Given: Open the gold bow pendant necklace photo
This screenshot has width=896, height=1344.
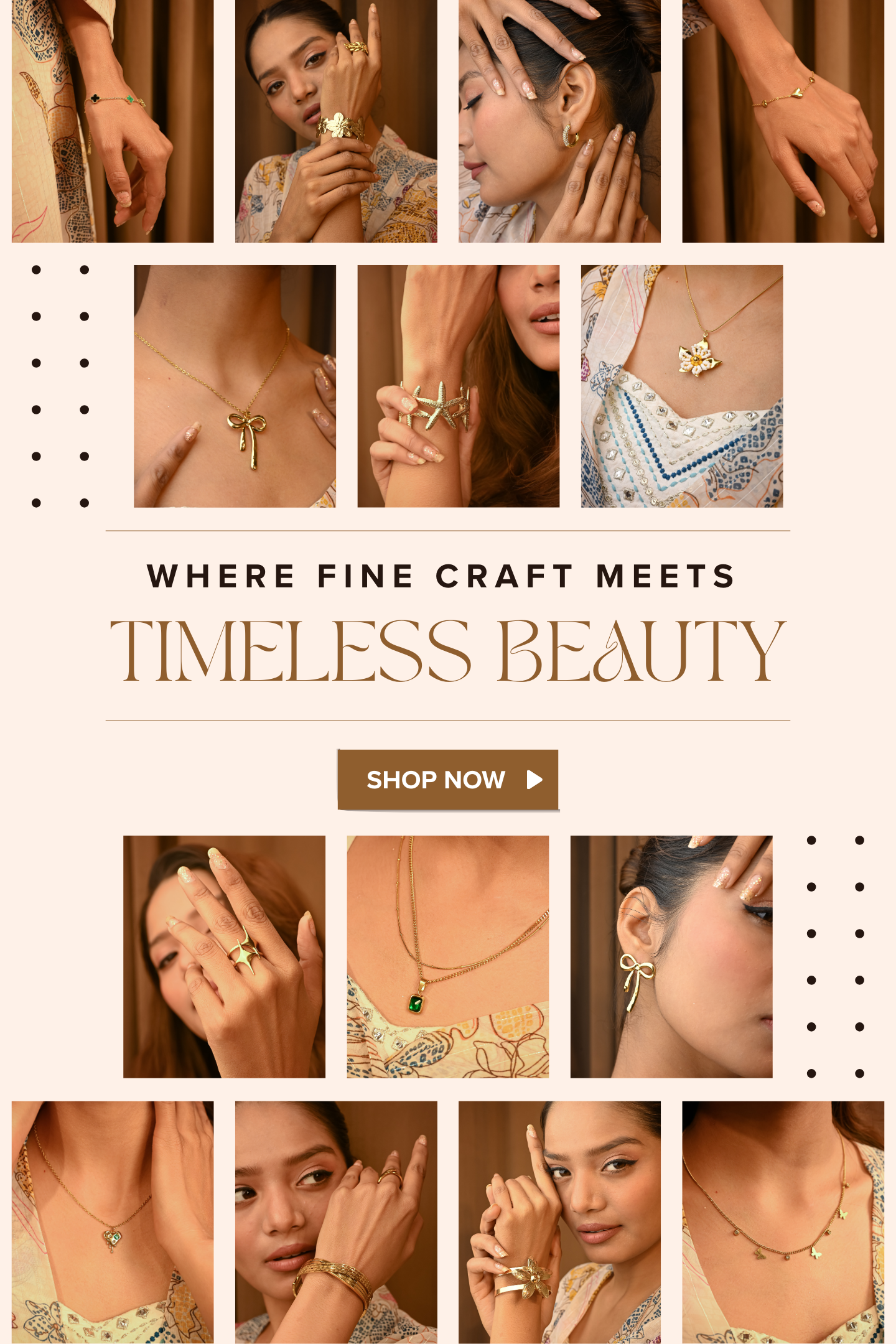Looking at the screenshot, I should (x=235, y=386).
